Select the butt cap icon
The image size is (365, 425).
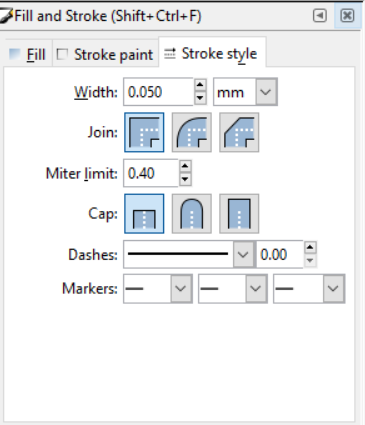coord(144,214)
